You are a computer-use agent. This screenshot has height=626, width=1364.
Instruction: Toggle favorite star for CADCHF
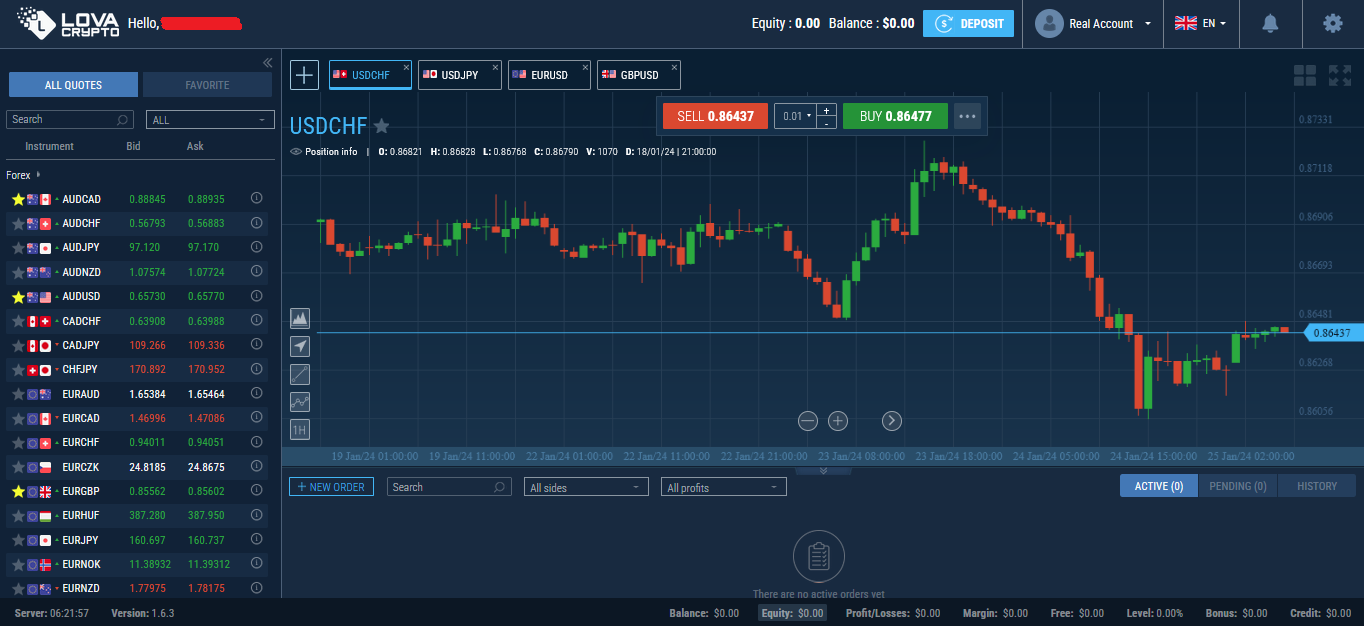click(x=18, y=321)
